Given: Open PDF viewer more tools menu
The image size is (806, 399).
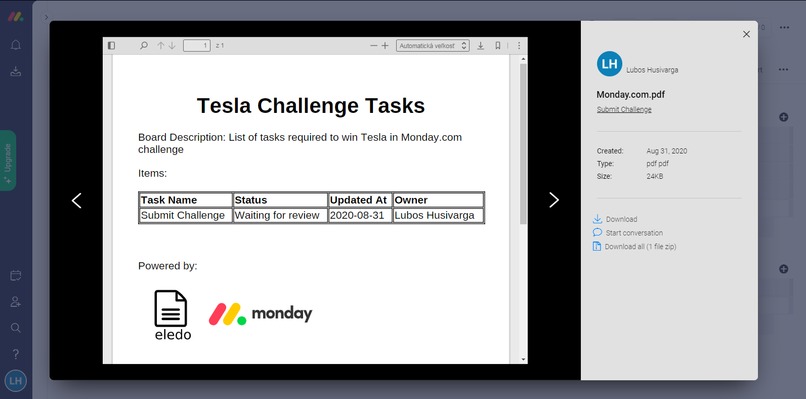Looking at the screenshot, I should coord(519,46).
